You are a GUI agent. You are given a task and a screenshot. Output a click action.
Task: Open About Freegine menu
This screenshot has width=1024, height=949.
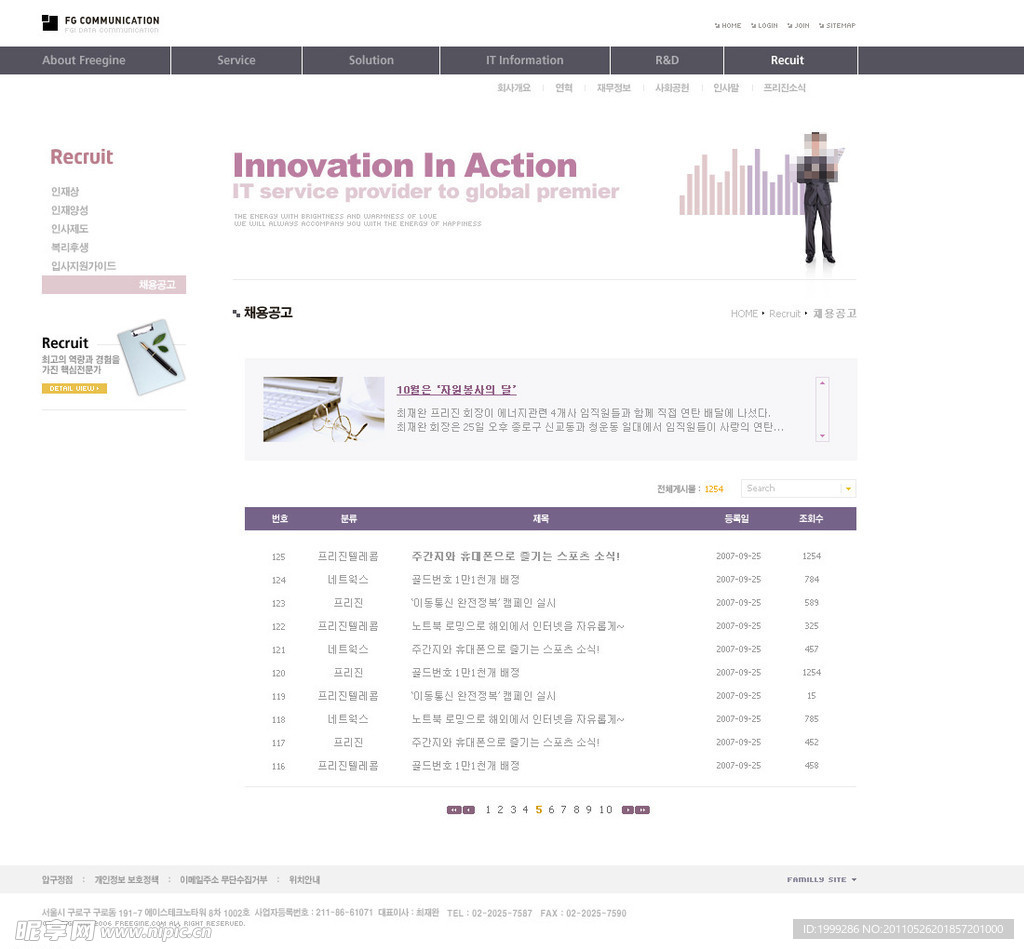point(84,60)
